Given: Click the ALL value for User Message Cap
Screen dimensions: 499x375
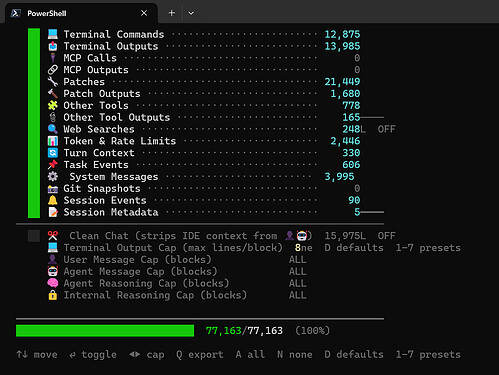Looking at the screenshot, I should pyautogui.click(x=298, y=260).
